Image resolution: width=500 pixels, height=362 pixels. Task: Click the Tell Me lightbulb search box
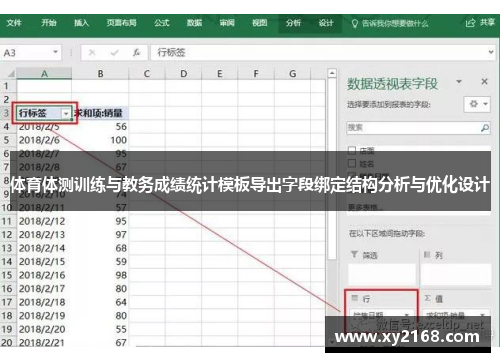[x=390, y=23]
